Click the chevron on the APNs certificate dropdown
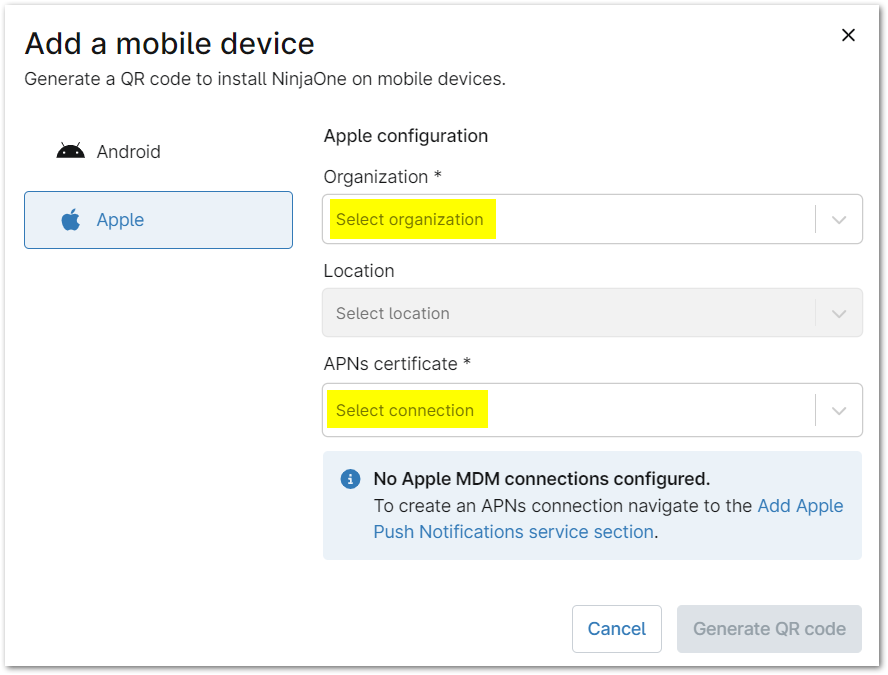The width and height of the screenshot is (888, 675). tap(839, 409)
